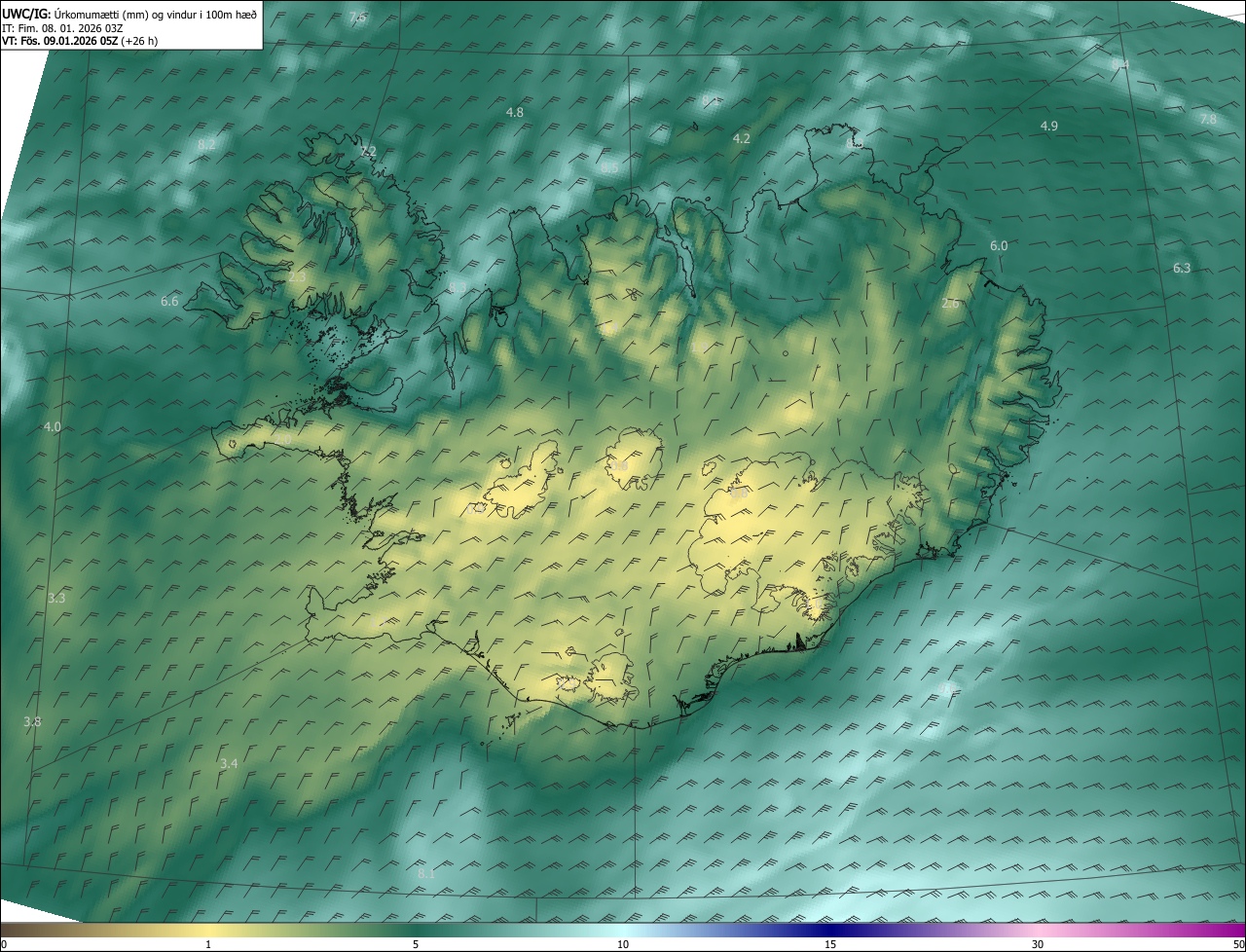Click the 4.2 precipitation value label
This screenshot has width=1246, height=952.
click(742, 139)
